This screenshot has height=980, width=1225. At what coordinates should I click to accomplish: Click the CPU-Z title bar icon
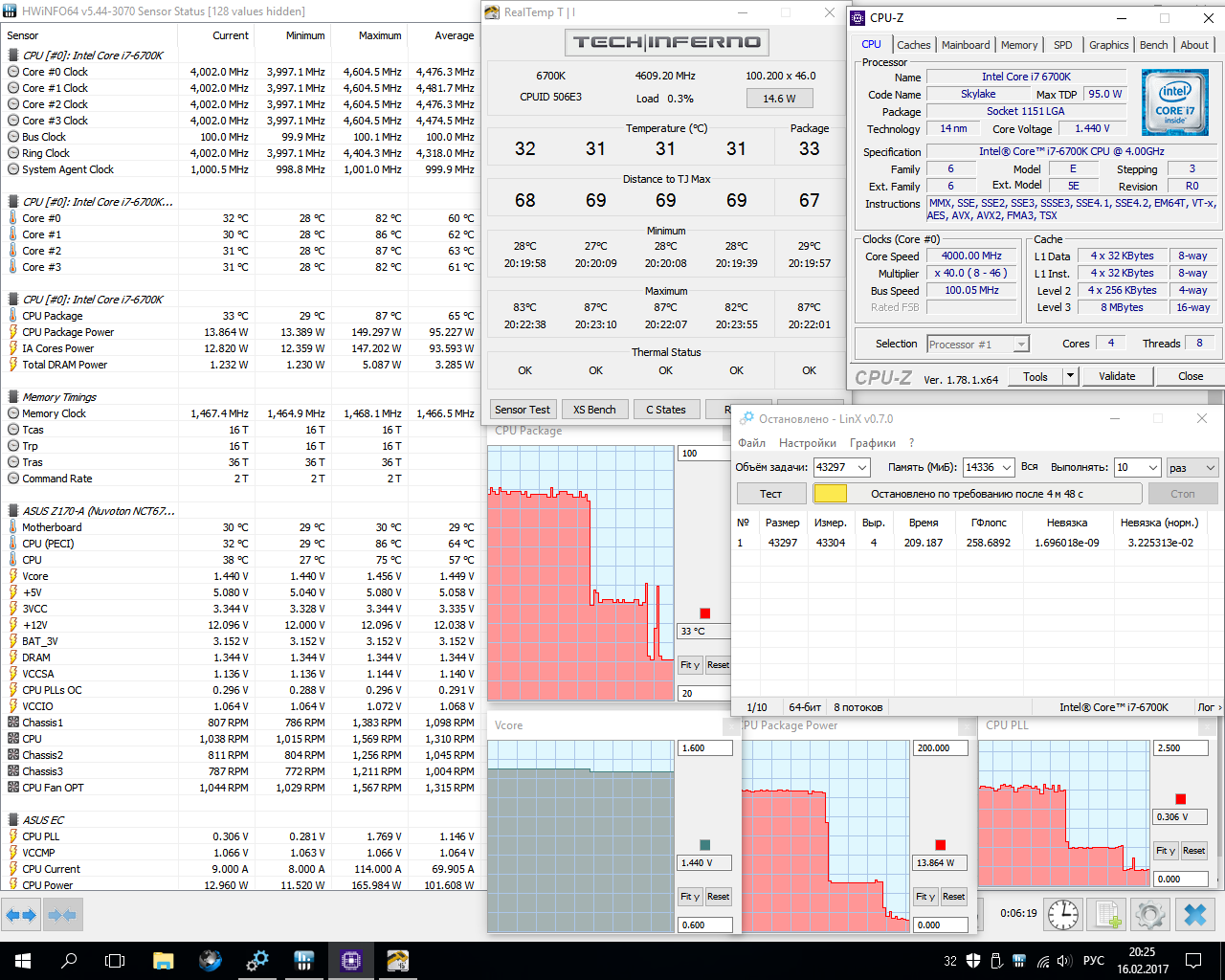857,17
